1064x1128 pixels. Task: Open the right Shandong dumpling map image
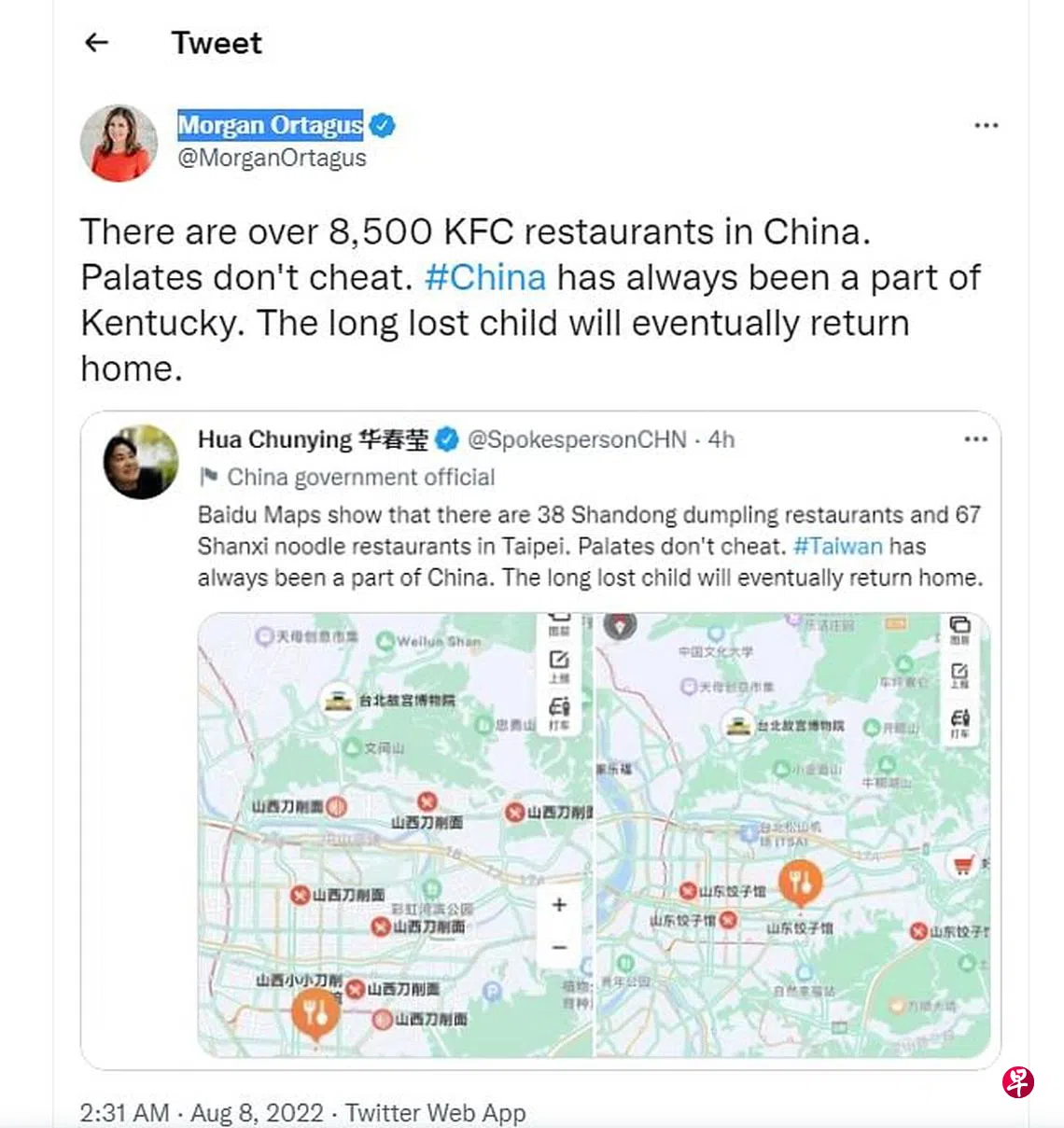[793, 835]
